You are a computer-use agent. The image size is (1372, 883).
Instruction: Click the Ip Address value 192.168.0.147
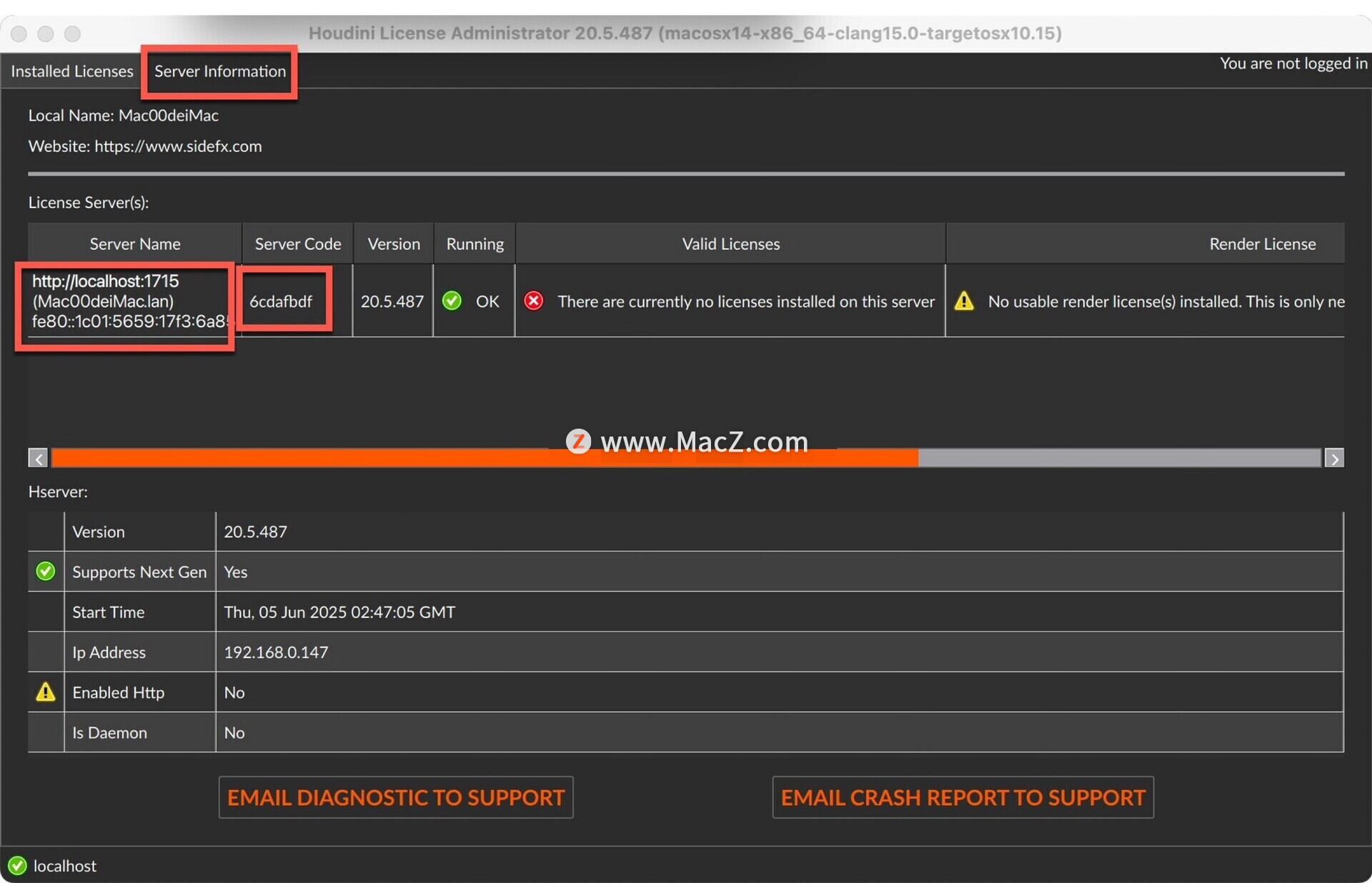click(276, 652)
